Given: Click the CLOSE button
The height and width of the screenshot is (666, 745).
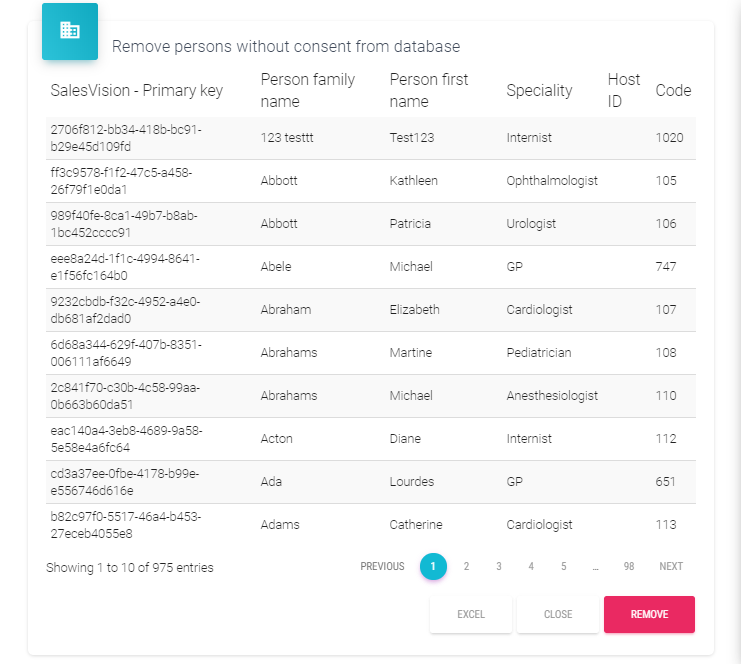Looking at the screenshot, I should click(x=557, y=614).
